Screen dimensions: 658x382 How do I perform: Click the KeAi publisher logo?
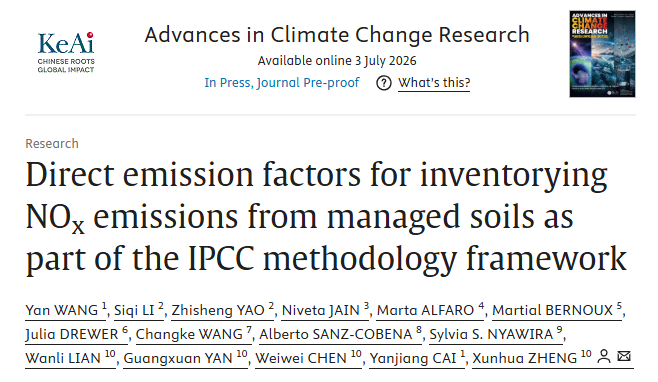point(66,53)
